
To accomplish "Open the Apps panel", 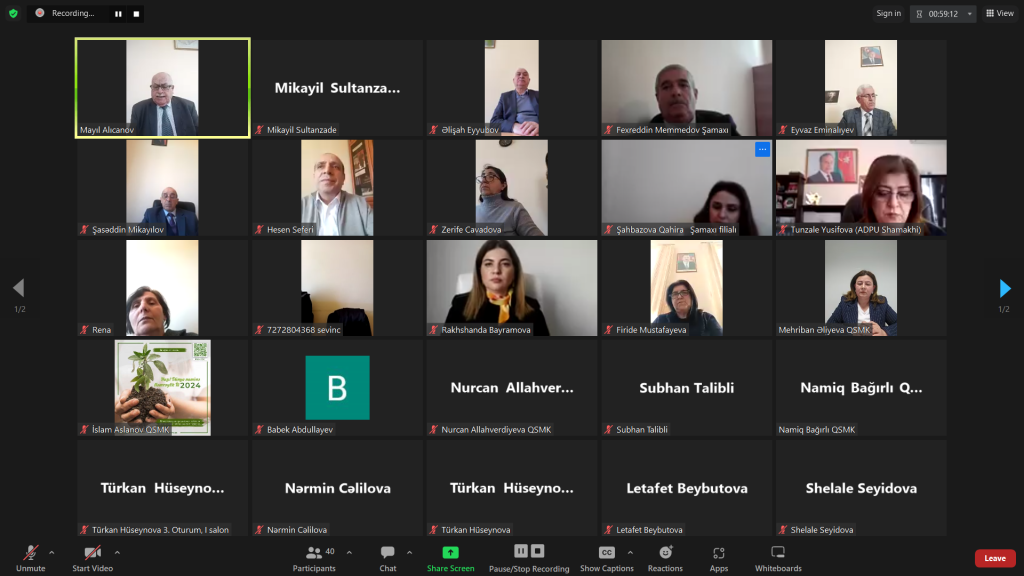I will click(x=718, y=559).
